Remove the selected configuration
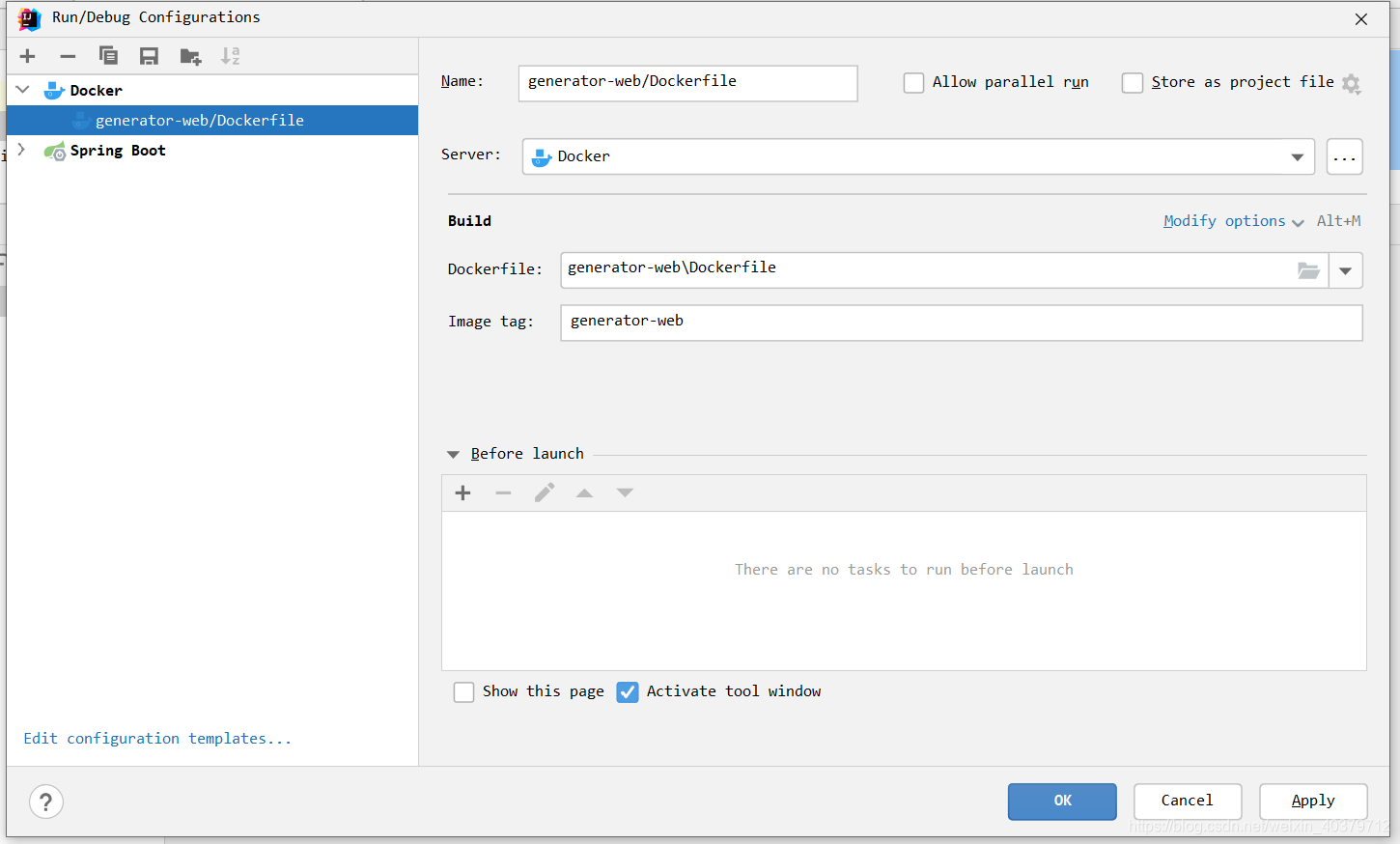Viewport: 1400px width, 844px height. pos(68,56)
